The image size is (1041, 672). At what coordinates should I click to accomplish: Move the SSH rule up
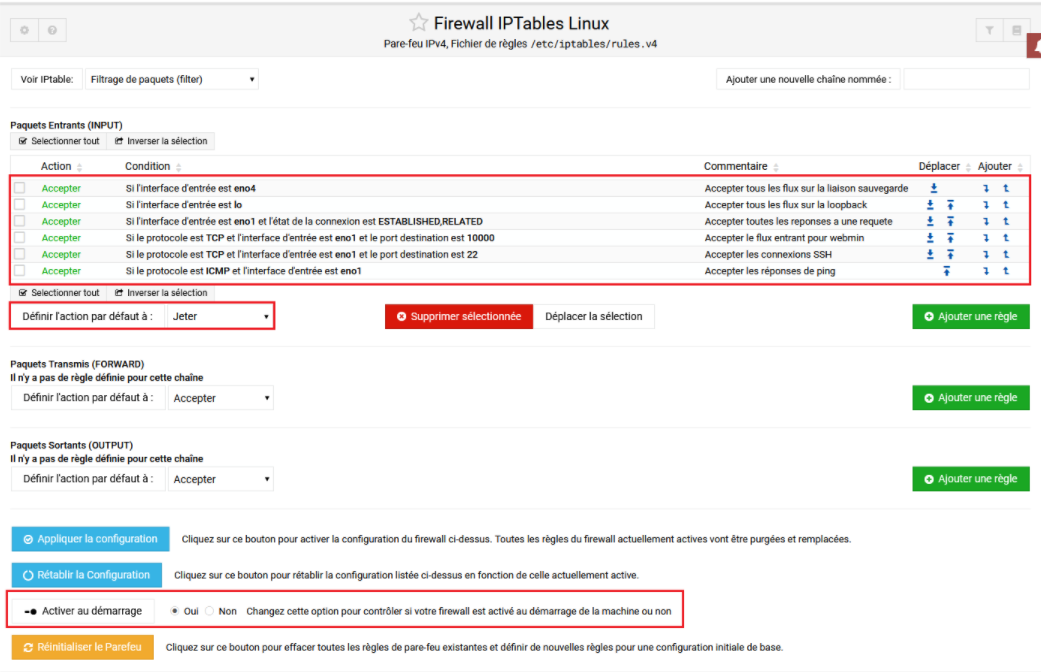tap(948, 254)
